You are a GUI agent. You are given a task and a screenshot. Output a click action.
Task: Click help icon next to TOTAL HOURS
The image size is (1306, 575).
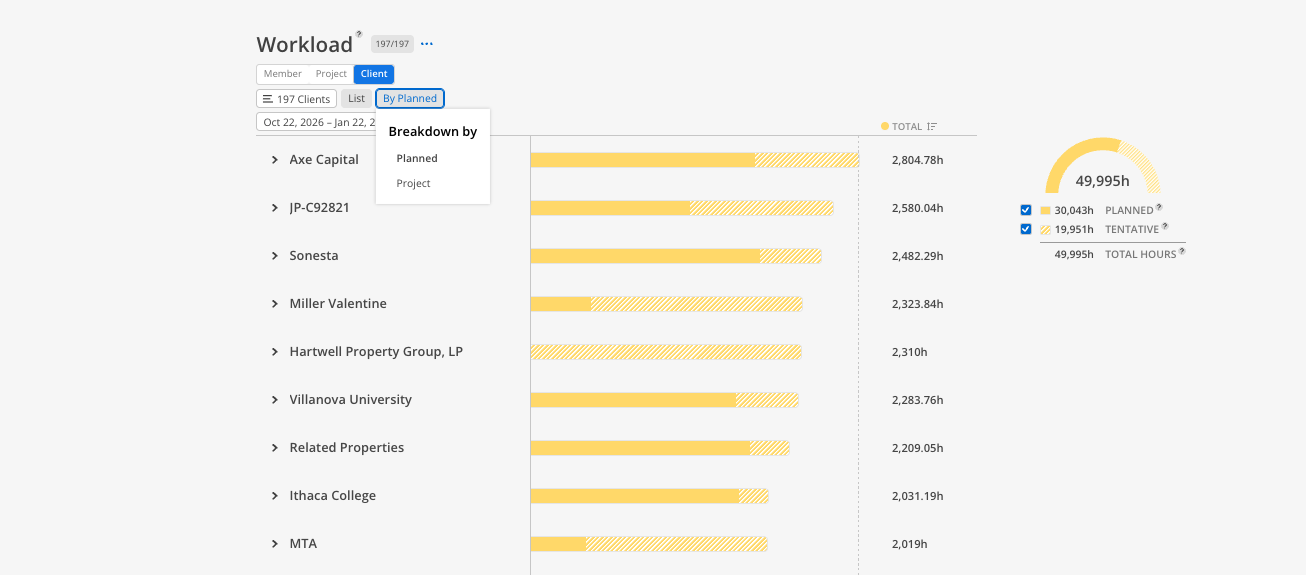point(1182,251)
